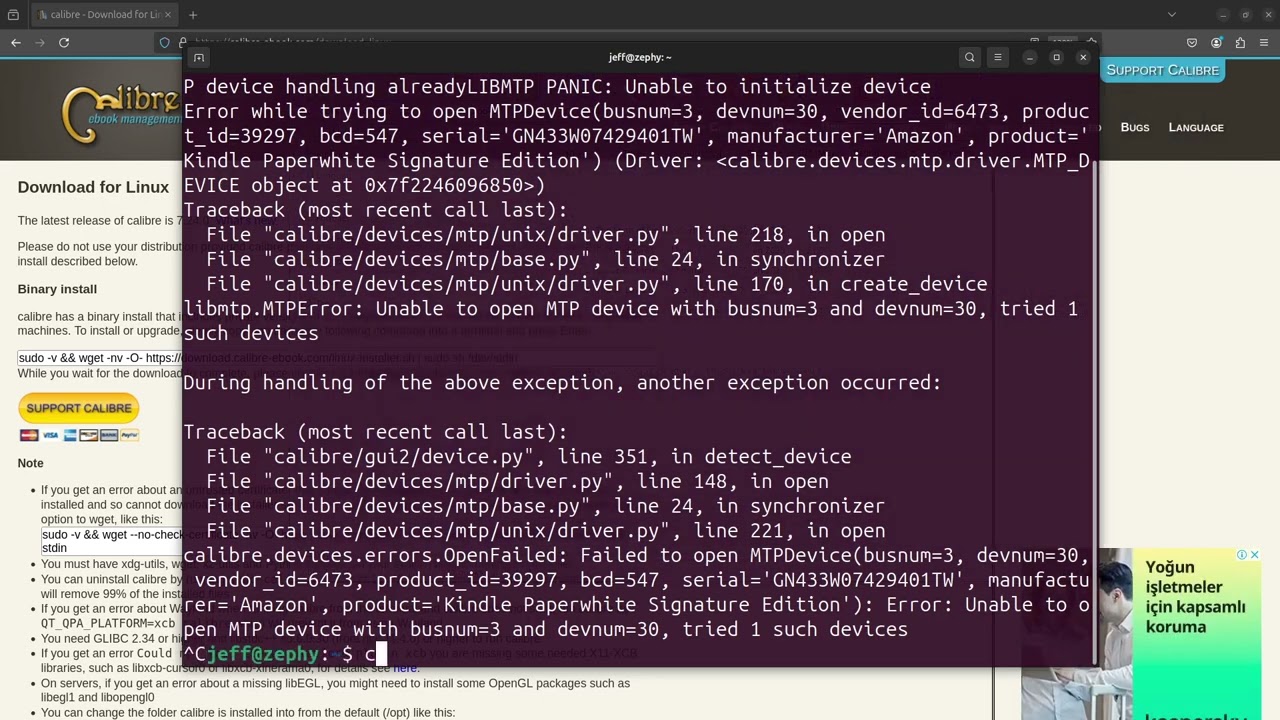The width and height of the screenshot is (1280, 720).
Task: Add a new terminal tab
Action: (199, 58)
